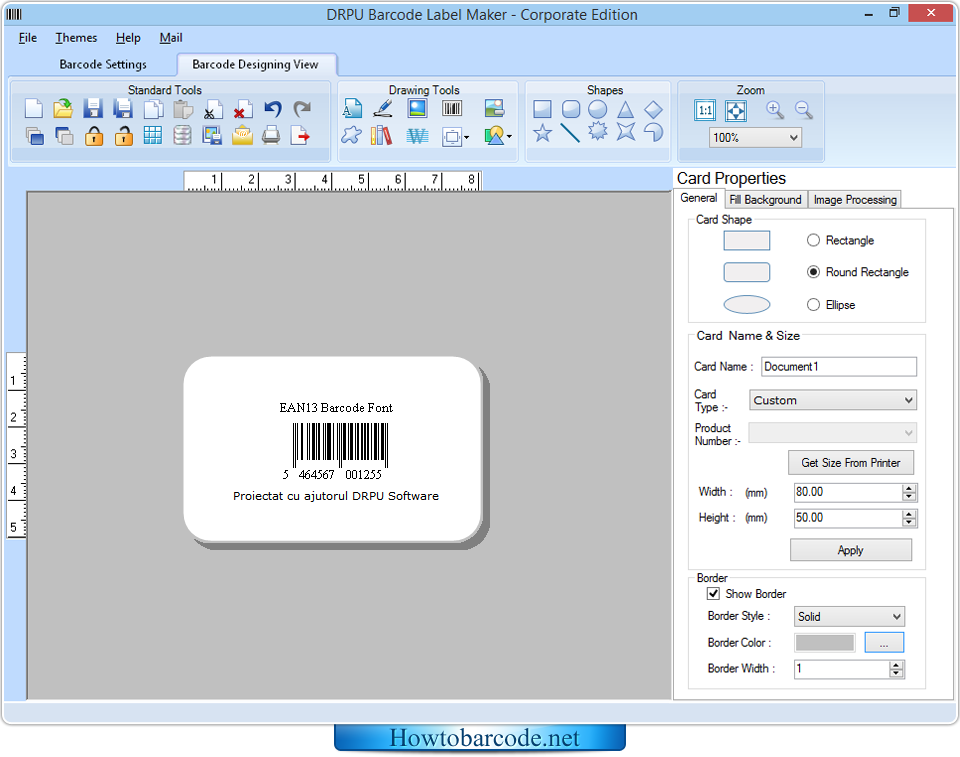Image resolution: width=960 pixels, height=757 pixels.
Task: Open the Image Processing tab
Action: 855,200
